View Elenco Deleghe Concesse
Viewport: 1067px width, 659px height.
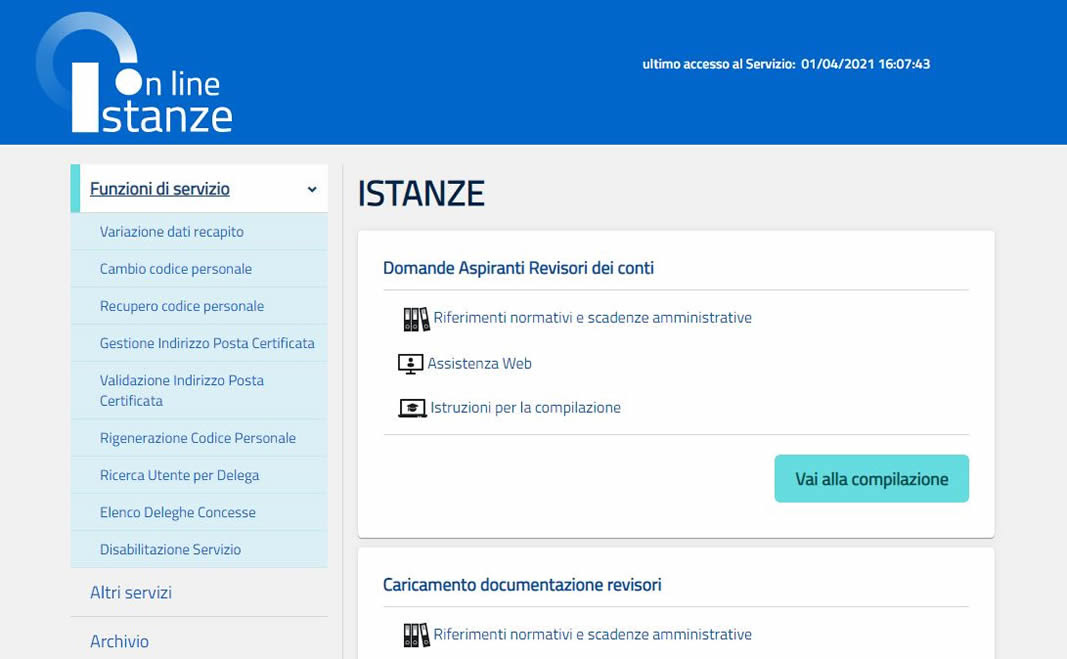(x=178, y=513)
